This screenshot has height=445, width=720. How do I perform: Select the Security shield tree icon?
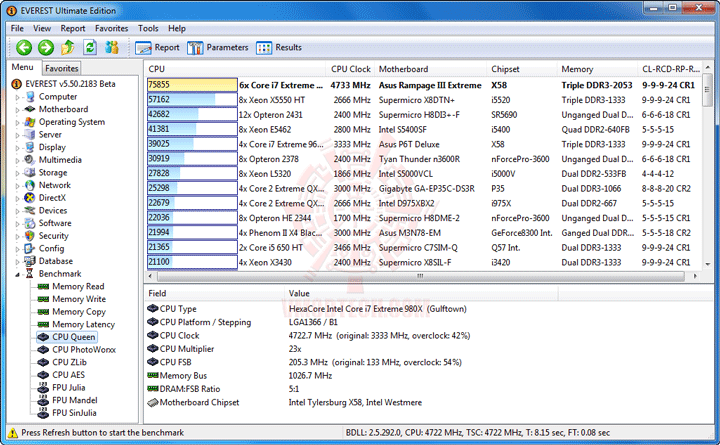coord(30,236)
